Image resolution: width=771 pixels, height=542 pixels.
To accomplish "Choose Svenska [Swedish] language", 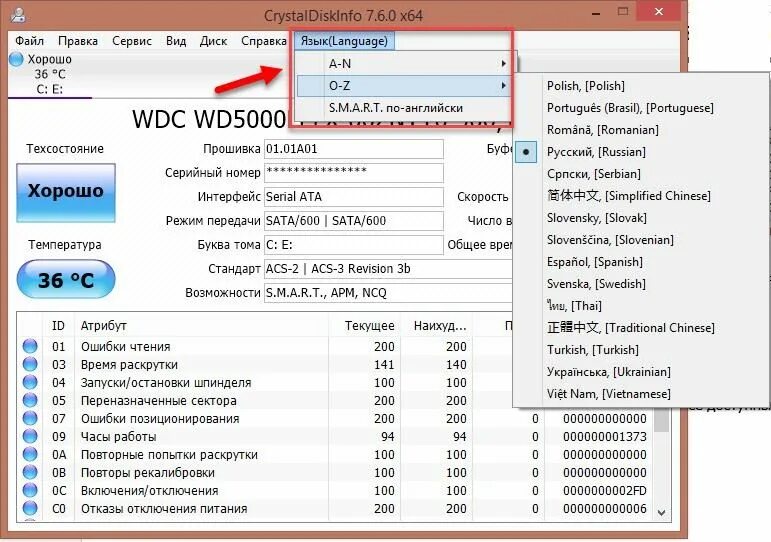I will pyautogui.click(x=642, y=284).
